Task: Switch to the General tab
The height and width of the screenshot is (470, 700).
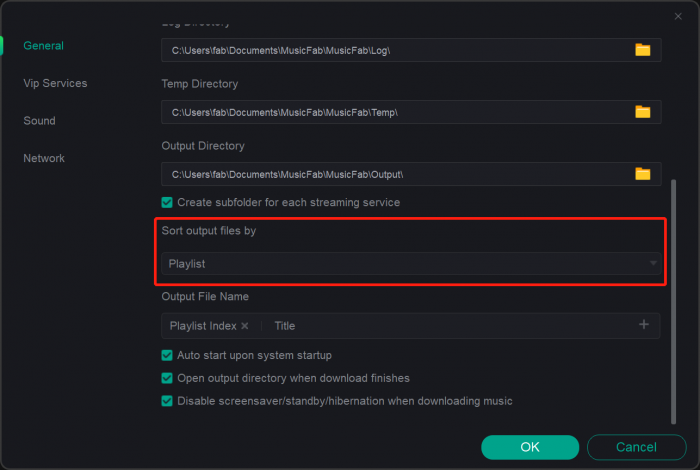Action: (x=44, y=46)
